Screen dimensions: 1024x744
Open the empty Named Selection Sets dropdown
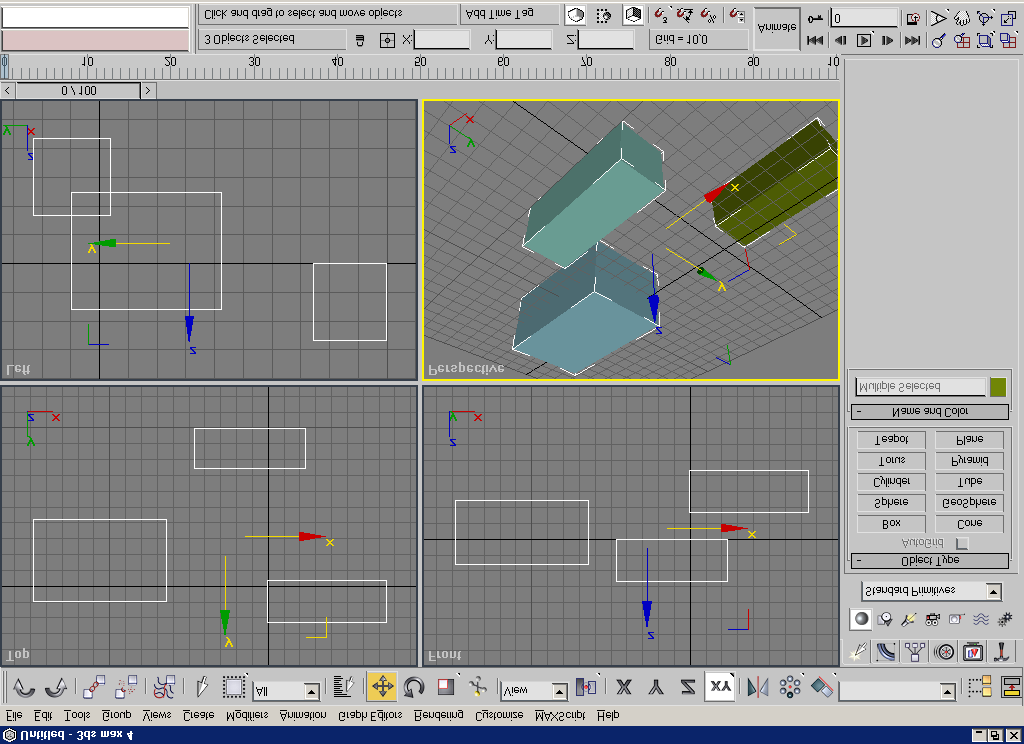(x=898, y=690)
